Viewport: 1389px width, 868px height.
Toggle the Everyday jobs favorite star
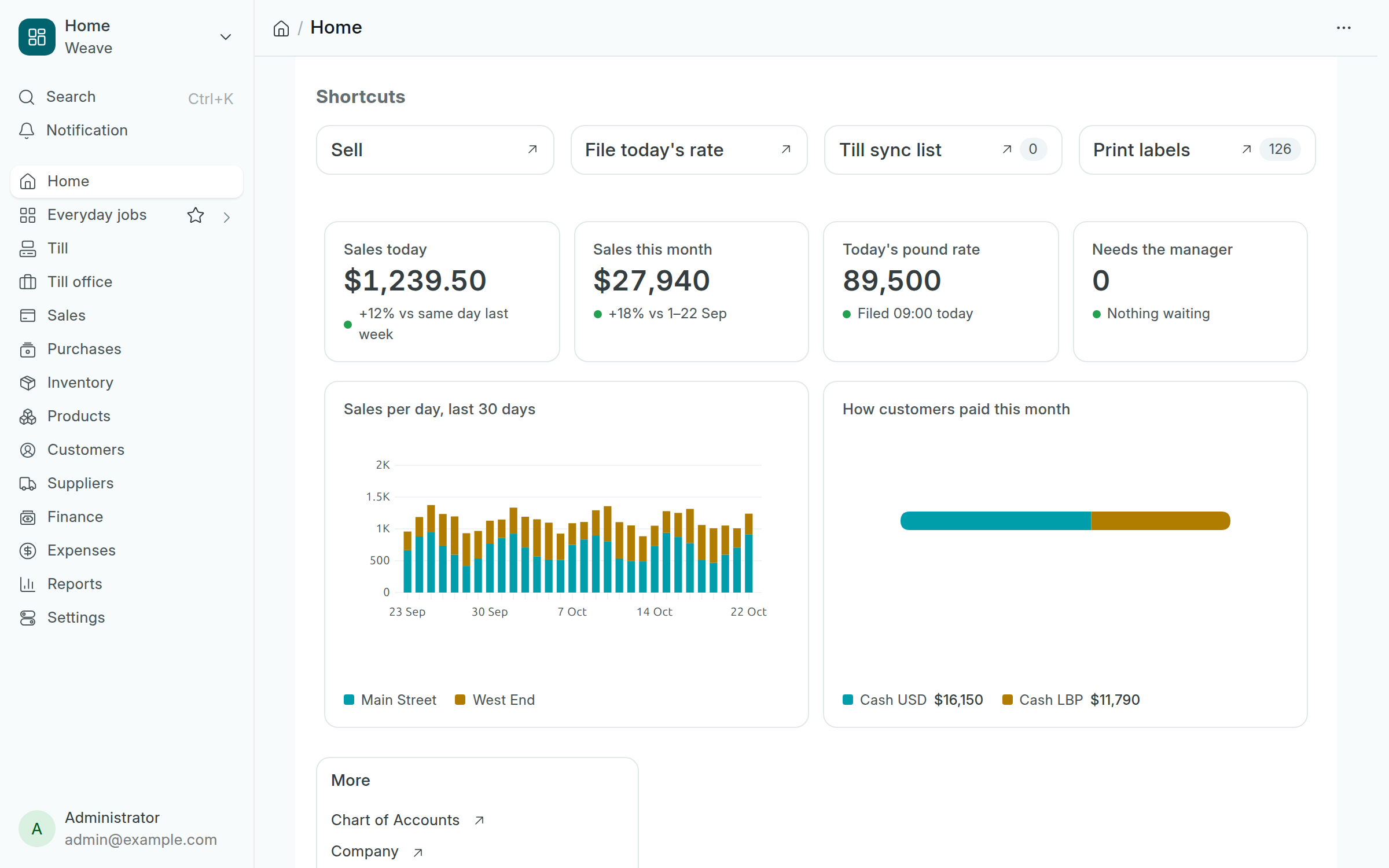[x=196, y=215]
